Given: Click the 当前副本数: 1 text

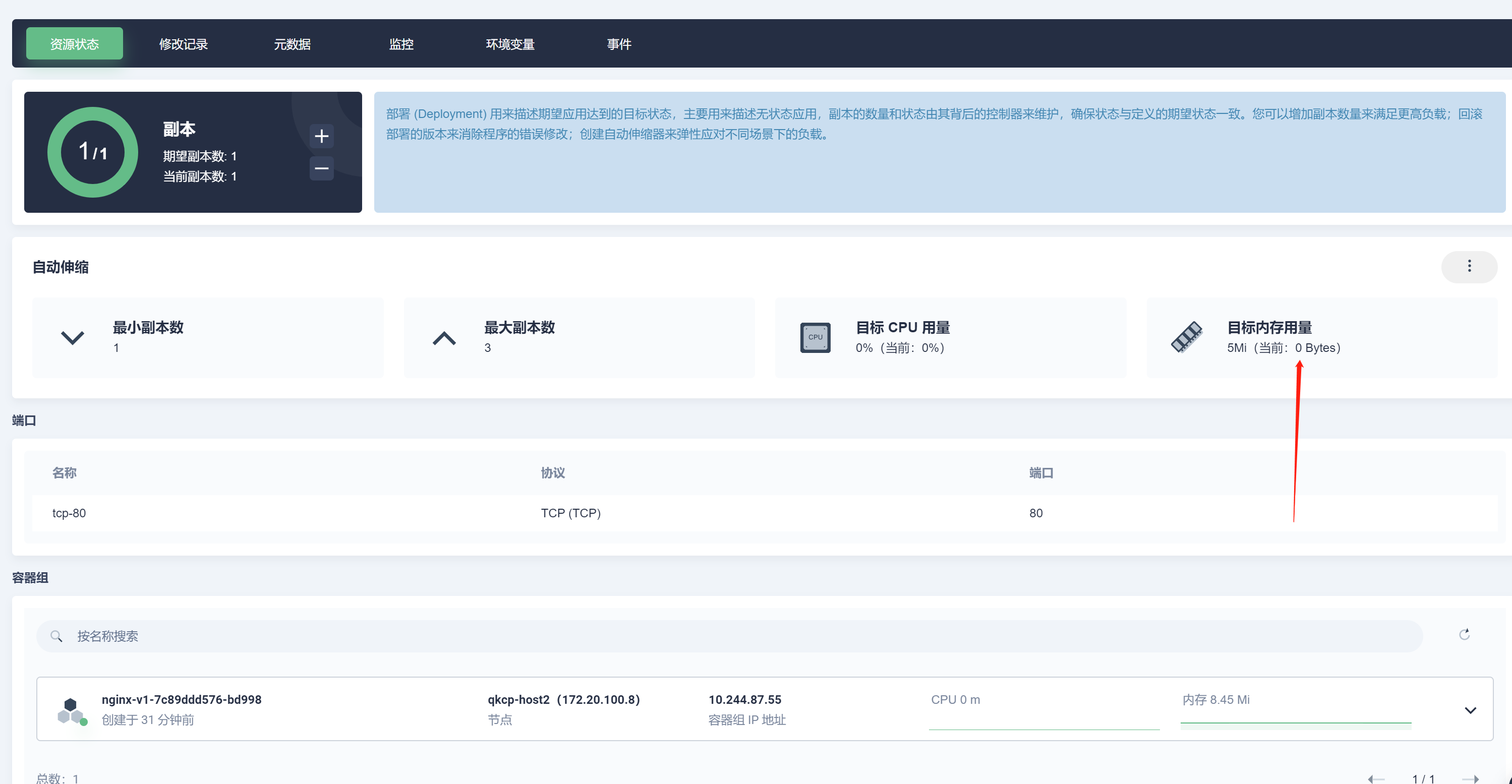Looking at the screenshot, I should coord(200,176).
